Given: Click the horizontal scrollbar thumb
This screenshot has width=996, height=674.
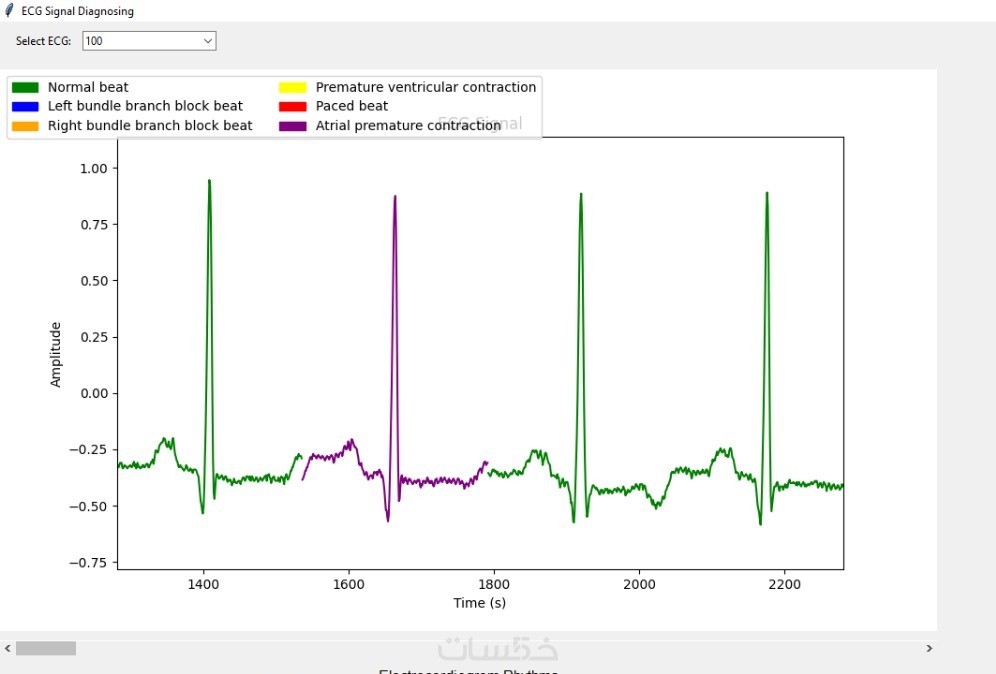Looking at the screenshot, I should tap(45, 648).
